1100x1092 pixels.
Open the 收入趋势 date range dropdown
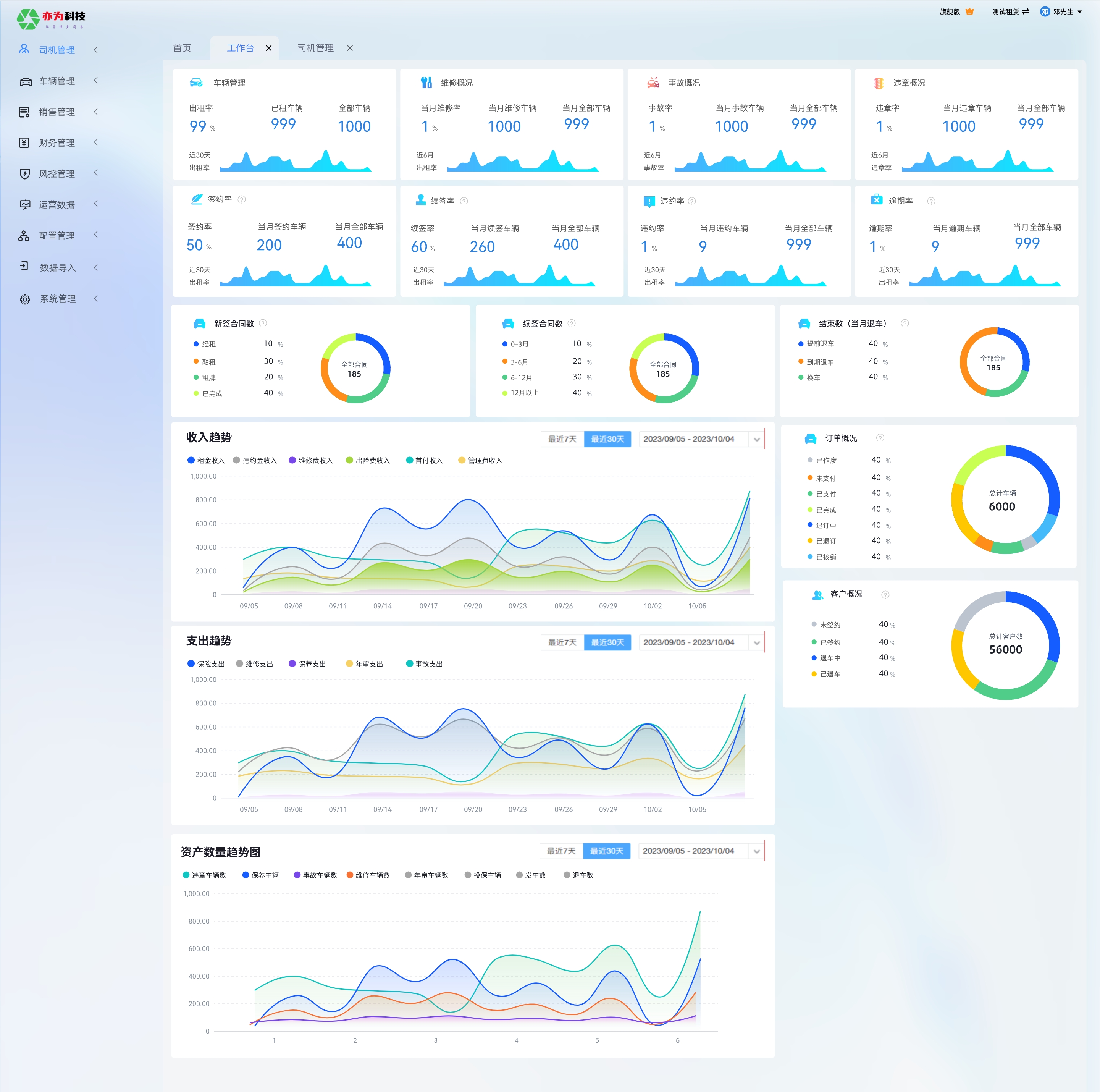point(756,439)
